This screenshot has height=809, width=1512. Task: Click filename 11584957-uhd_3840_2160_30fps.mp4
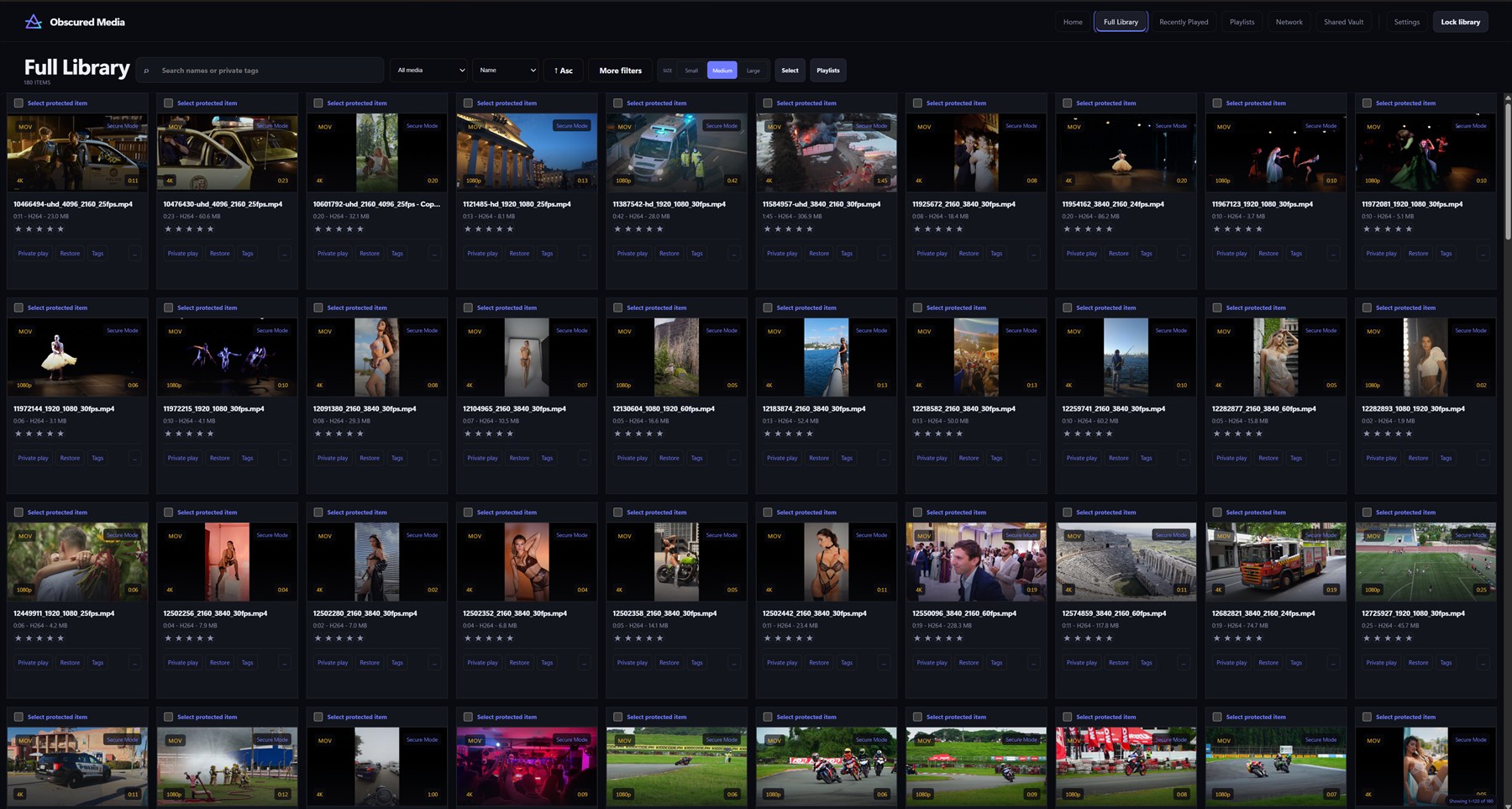click(x=822, y=204)
